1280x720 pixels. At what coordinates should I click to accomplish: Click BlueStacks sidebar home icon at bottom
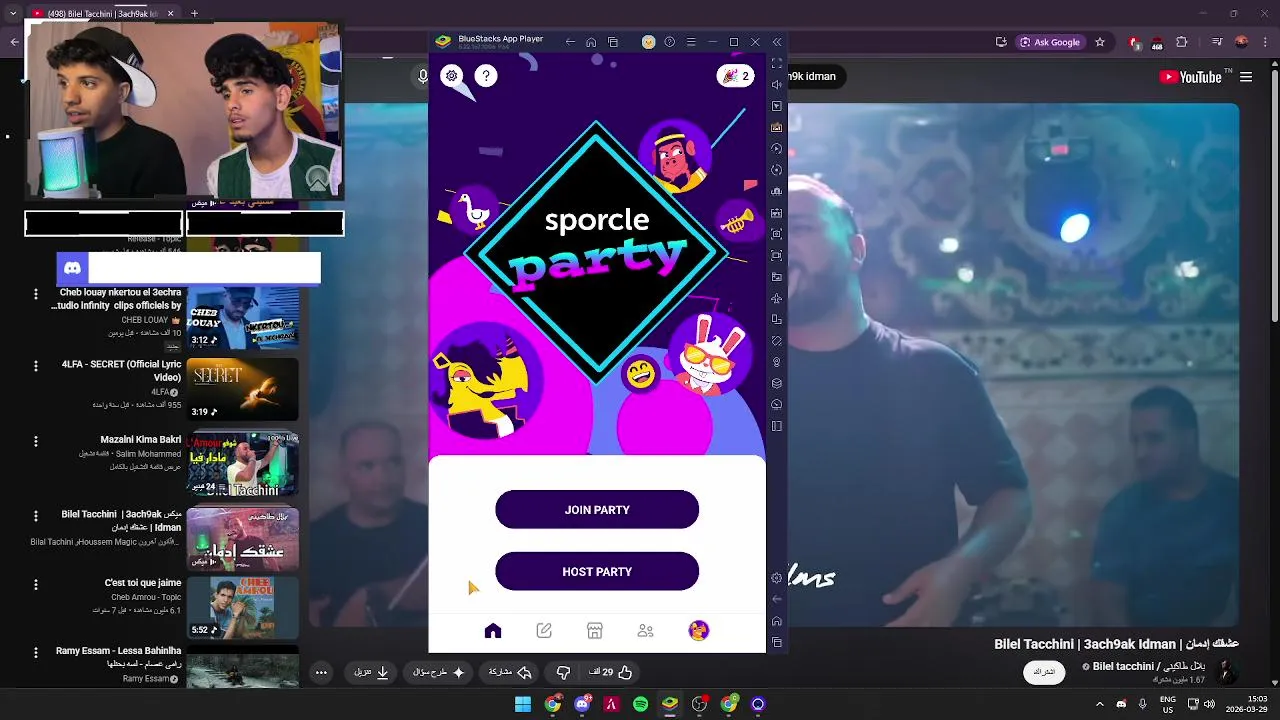coord(777,621)
